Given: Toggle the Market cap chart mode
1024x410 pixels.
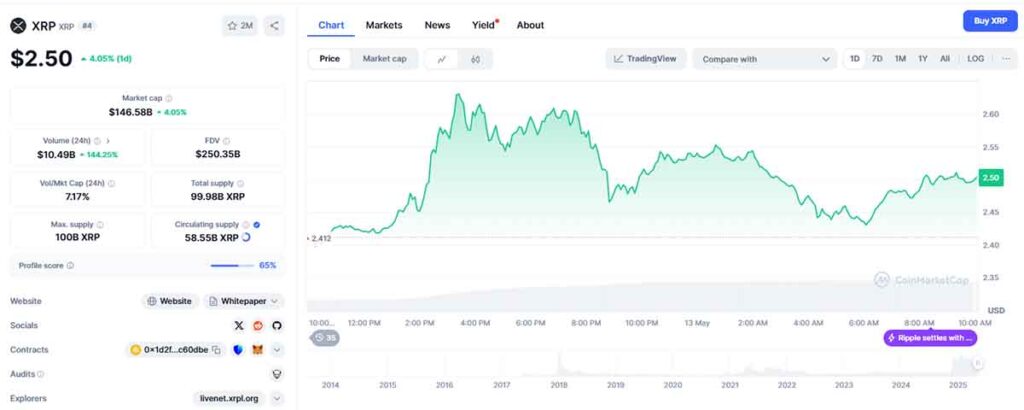Looking at the screenshot, I should [384, 59].
